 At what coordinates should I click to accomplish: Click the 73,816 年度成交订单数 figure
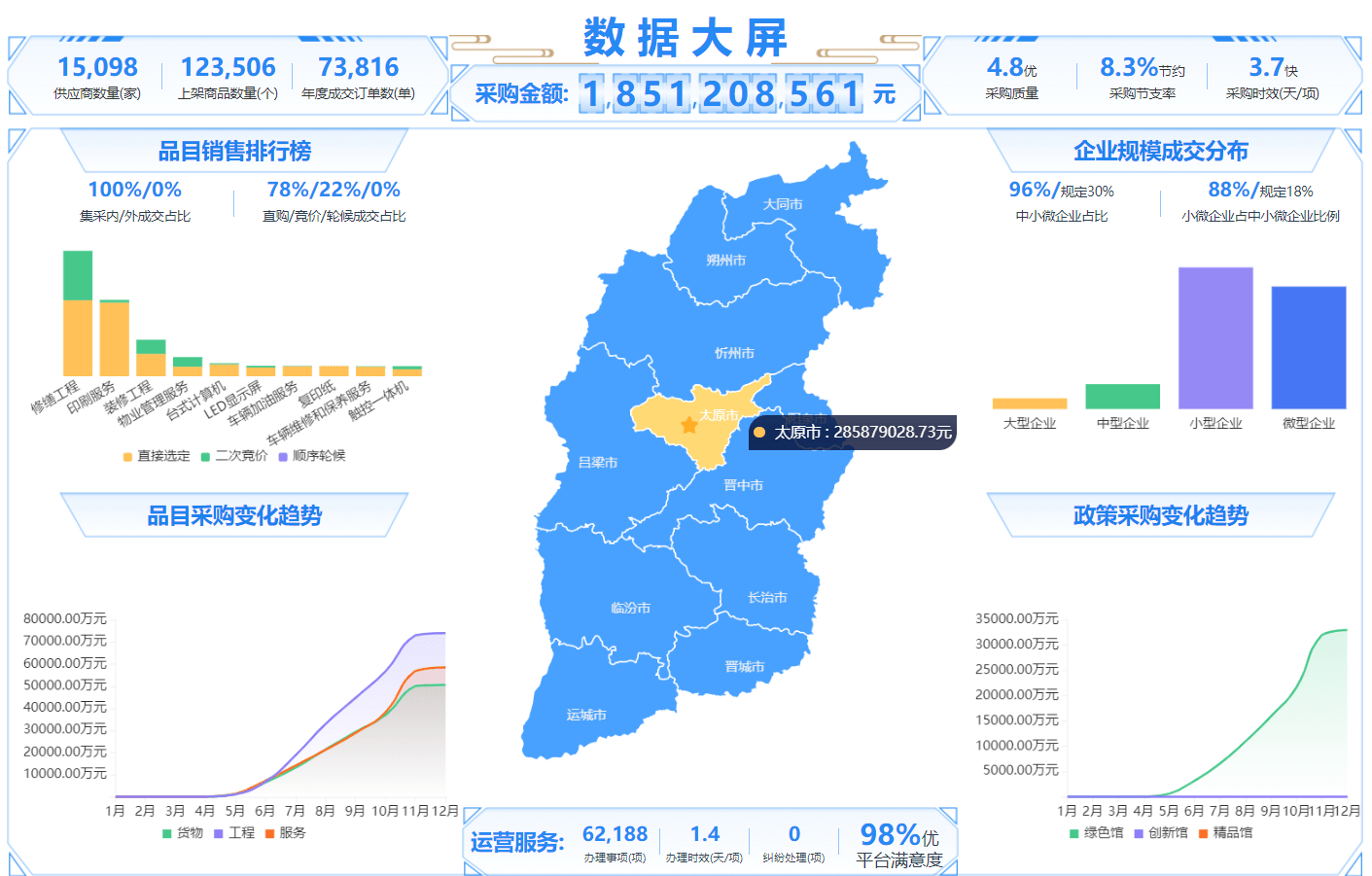pos(358,67)
